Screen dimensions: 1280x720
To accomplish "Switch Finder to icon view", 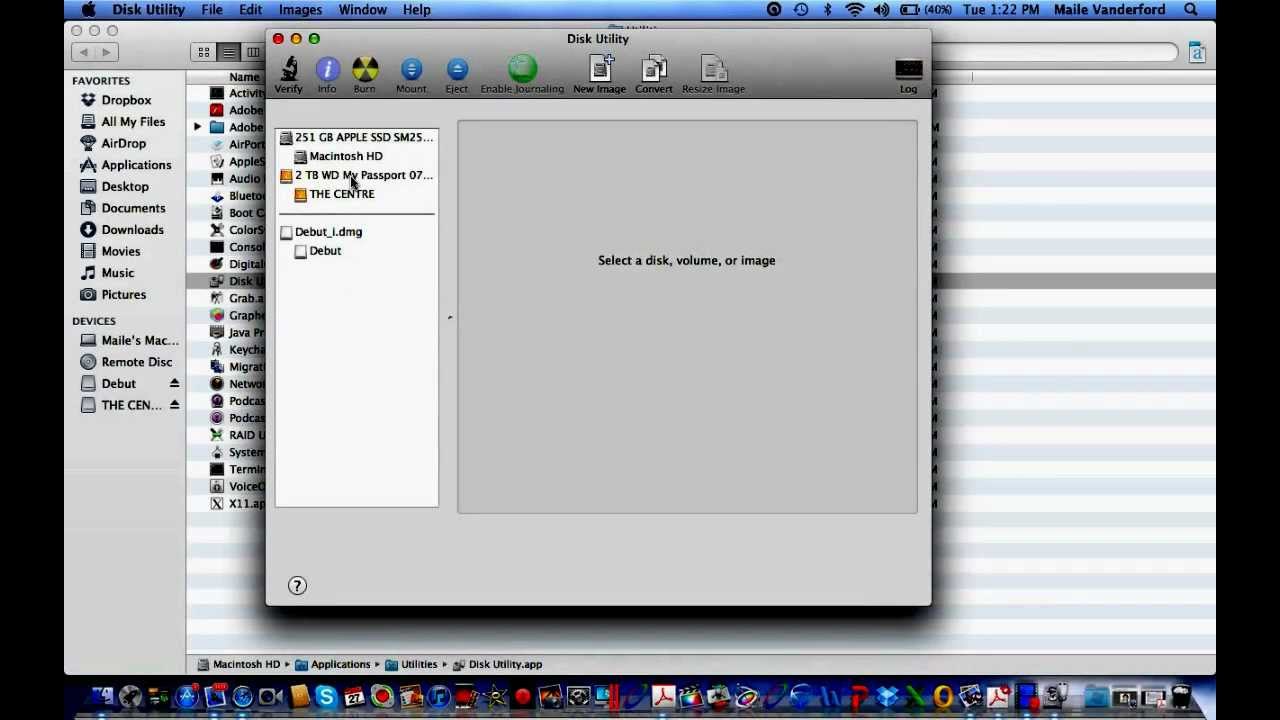I will click(204, 52).
